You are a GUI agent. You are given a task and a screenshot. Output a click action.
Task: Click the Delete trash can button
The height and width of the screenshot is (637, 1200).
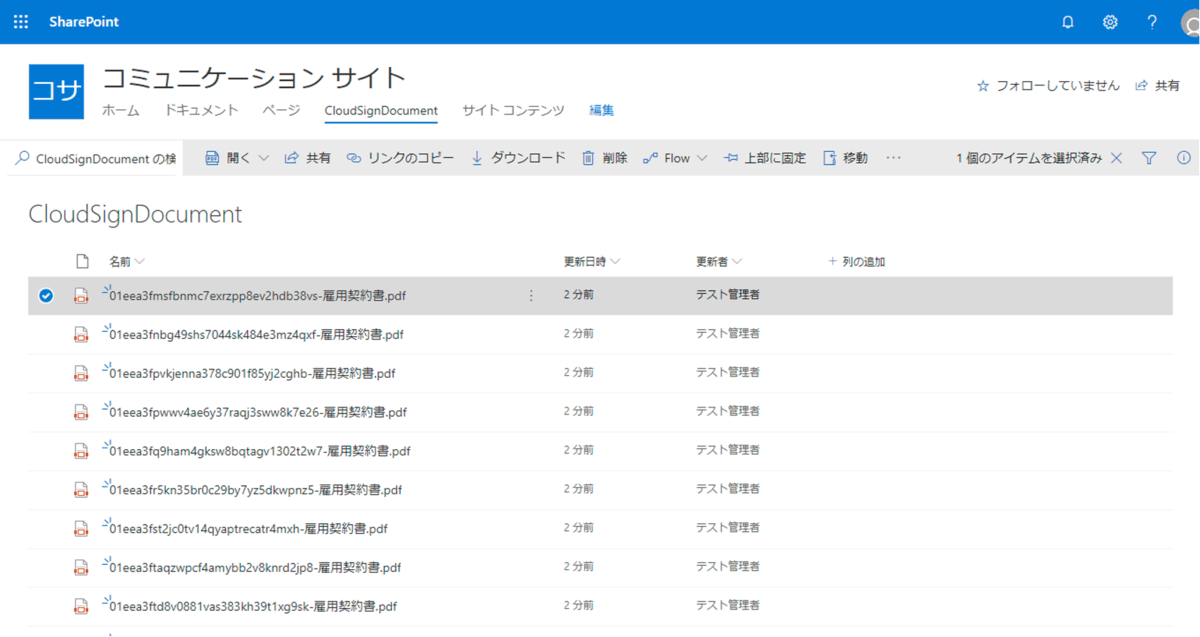(x=605, y=158)
